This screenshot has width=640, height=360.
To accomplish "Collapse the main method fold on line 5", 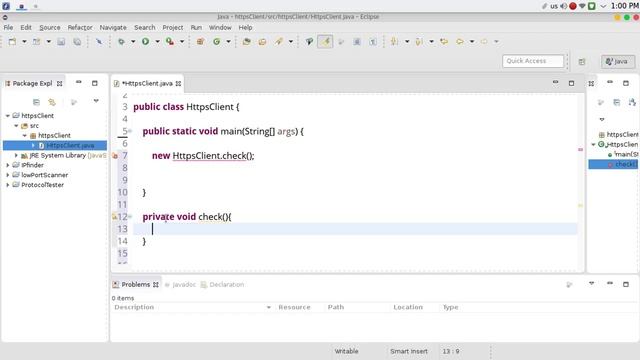I will pos(130,131).
